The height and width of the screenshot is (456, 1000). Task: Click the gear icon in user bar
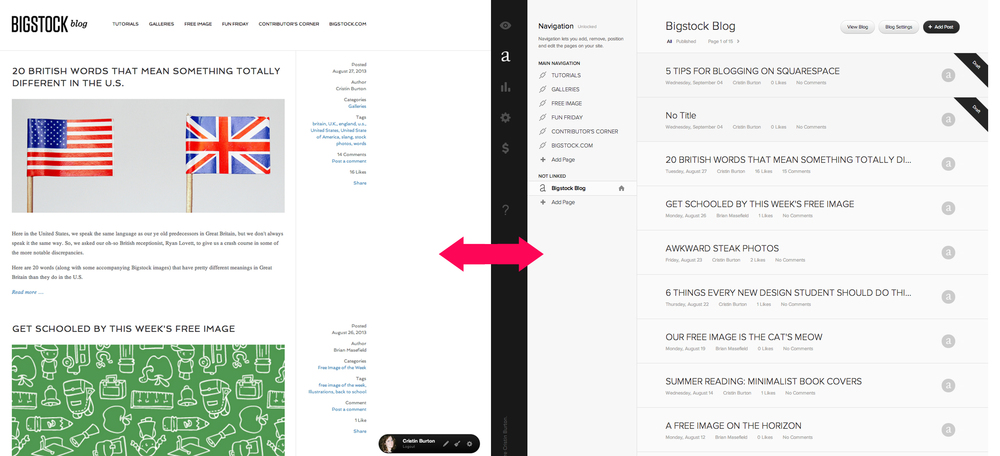click(x=470, y=444)
